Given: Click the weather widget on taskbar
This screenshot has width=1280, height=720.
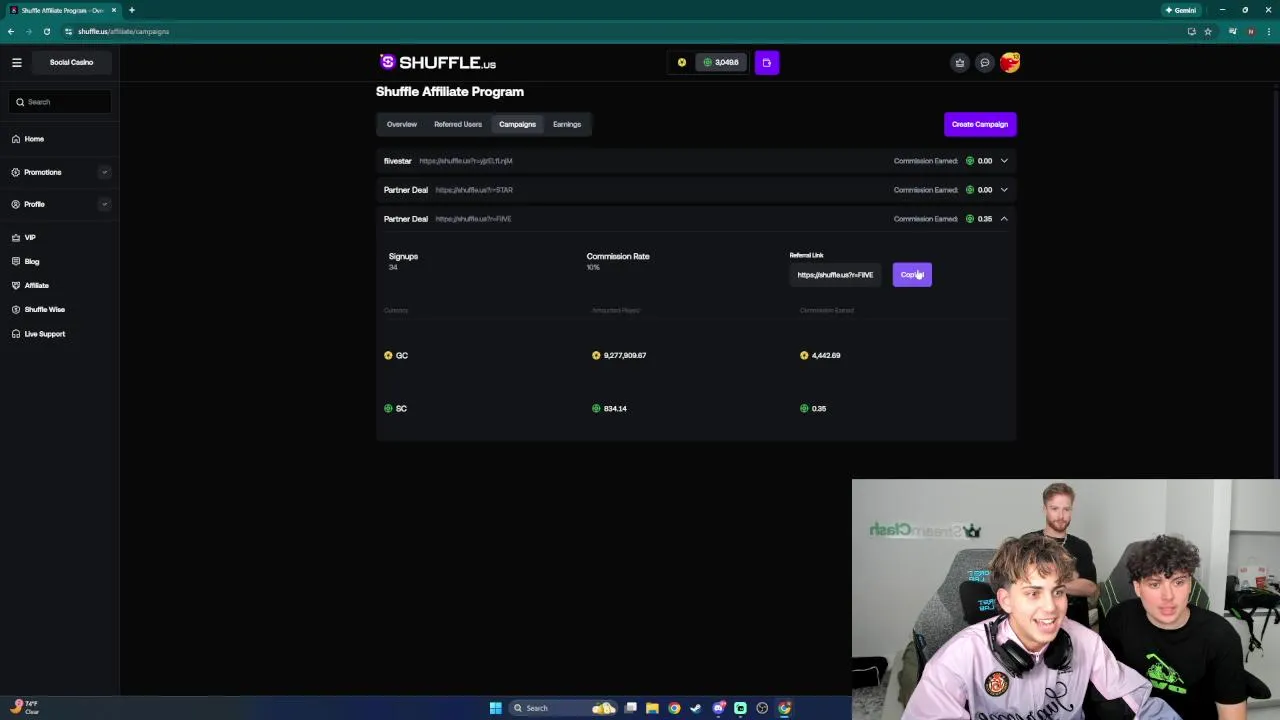Looking at the screenshot, I should pyautogui.click(x=24, y=707).
